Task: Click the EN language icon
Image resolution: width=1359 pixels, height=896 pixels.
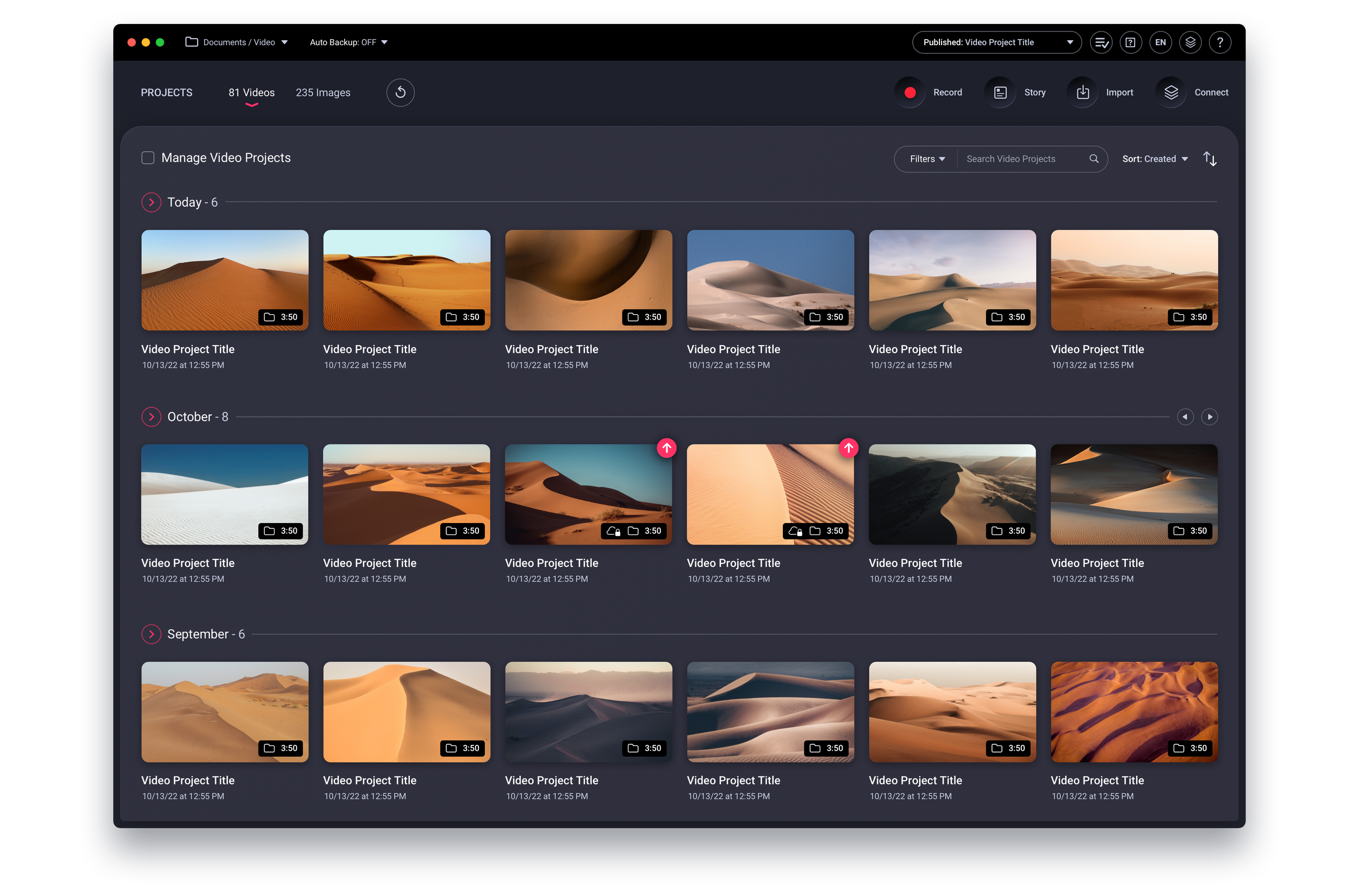Action: tap(1161, 42)
